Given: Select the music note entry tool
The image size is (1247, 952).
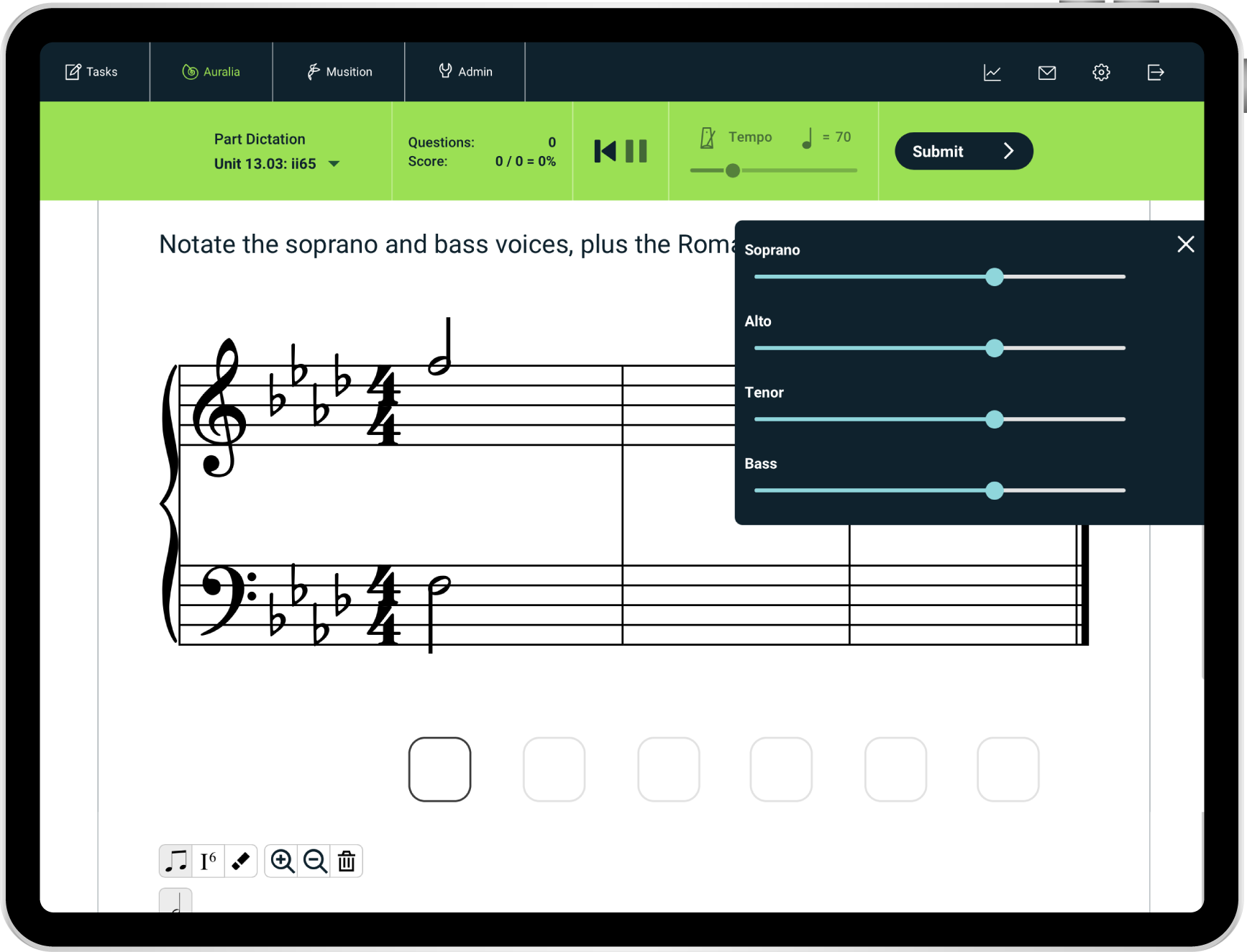Looking at the screenshot, I should click(175, 861).
